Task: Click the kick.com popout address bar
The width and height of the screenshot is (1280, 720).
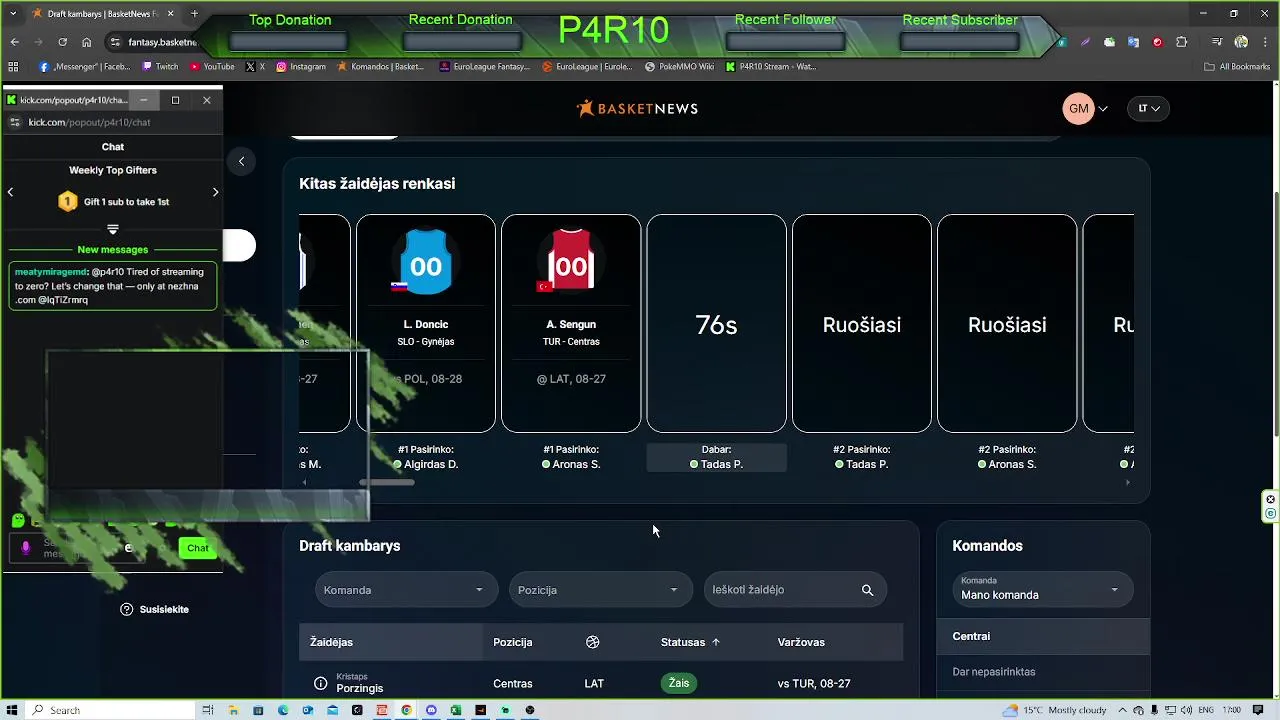Action: (113, 122)
